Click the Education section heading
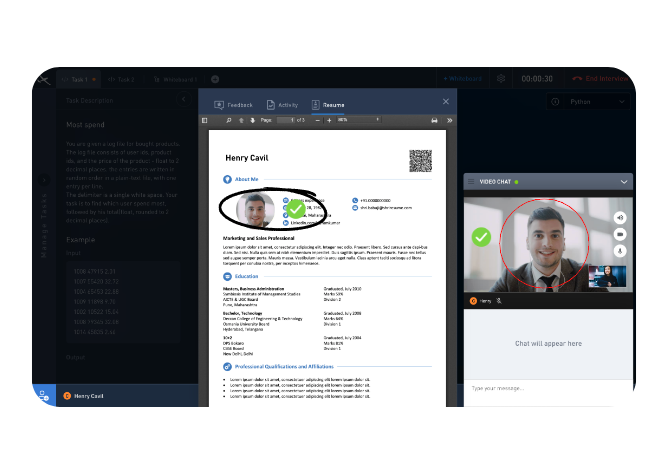Image resolution: width=668 pixels, height=474 pixels. [246, 276]
